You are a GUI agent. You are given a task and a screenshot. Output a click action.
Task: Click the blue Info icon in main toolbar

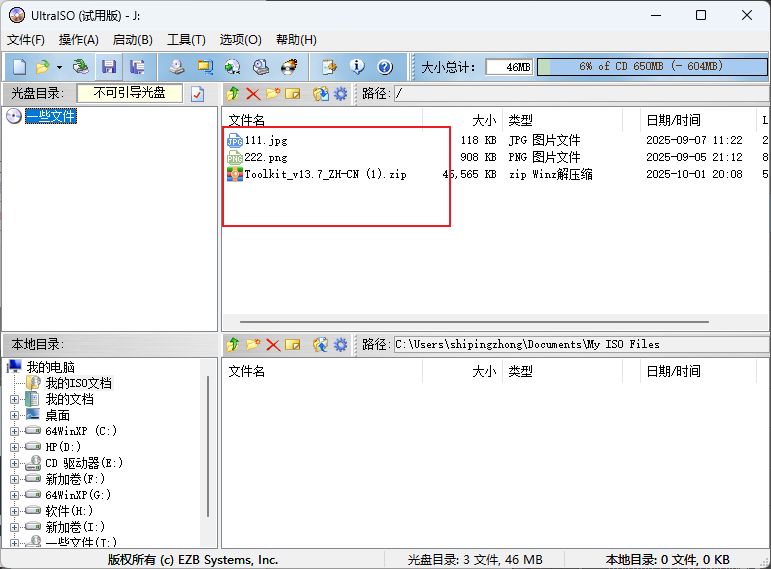357,67
